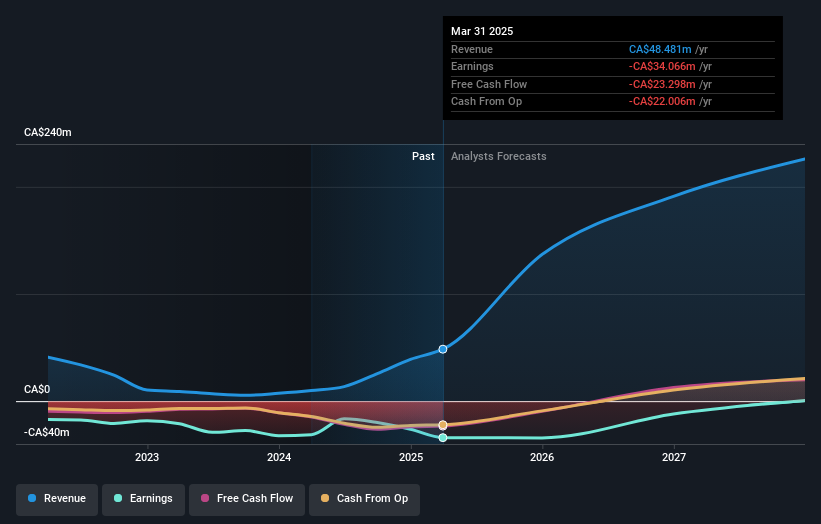
Task: Click the Earnings row label in tooltip
Action: (x=472, y=66)
